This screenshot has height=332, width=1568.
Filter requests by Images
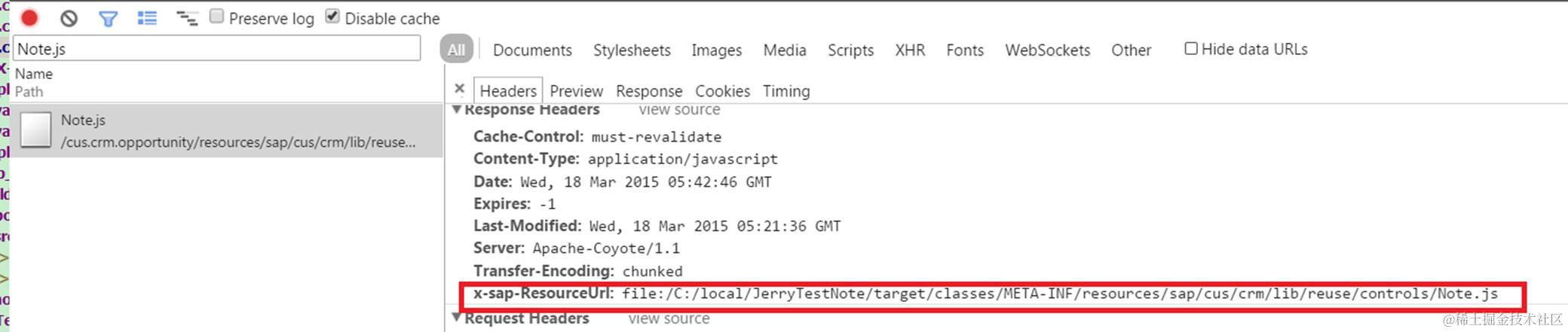point(716,50)
